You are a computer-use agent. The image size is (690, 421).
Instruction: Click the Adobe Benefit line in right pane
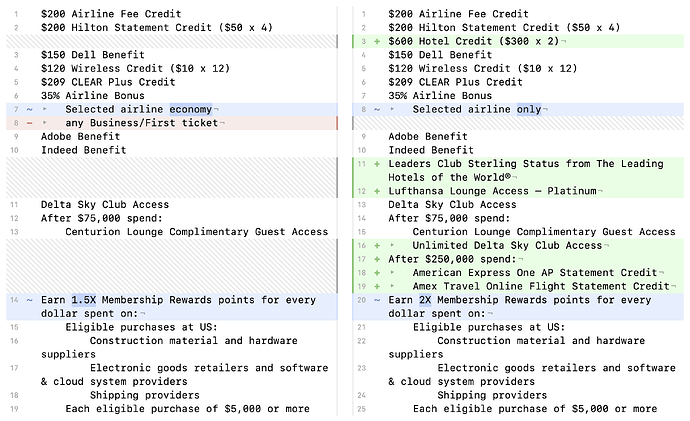pos(431,136)
